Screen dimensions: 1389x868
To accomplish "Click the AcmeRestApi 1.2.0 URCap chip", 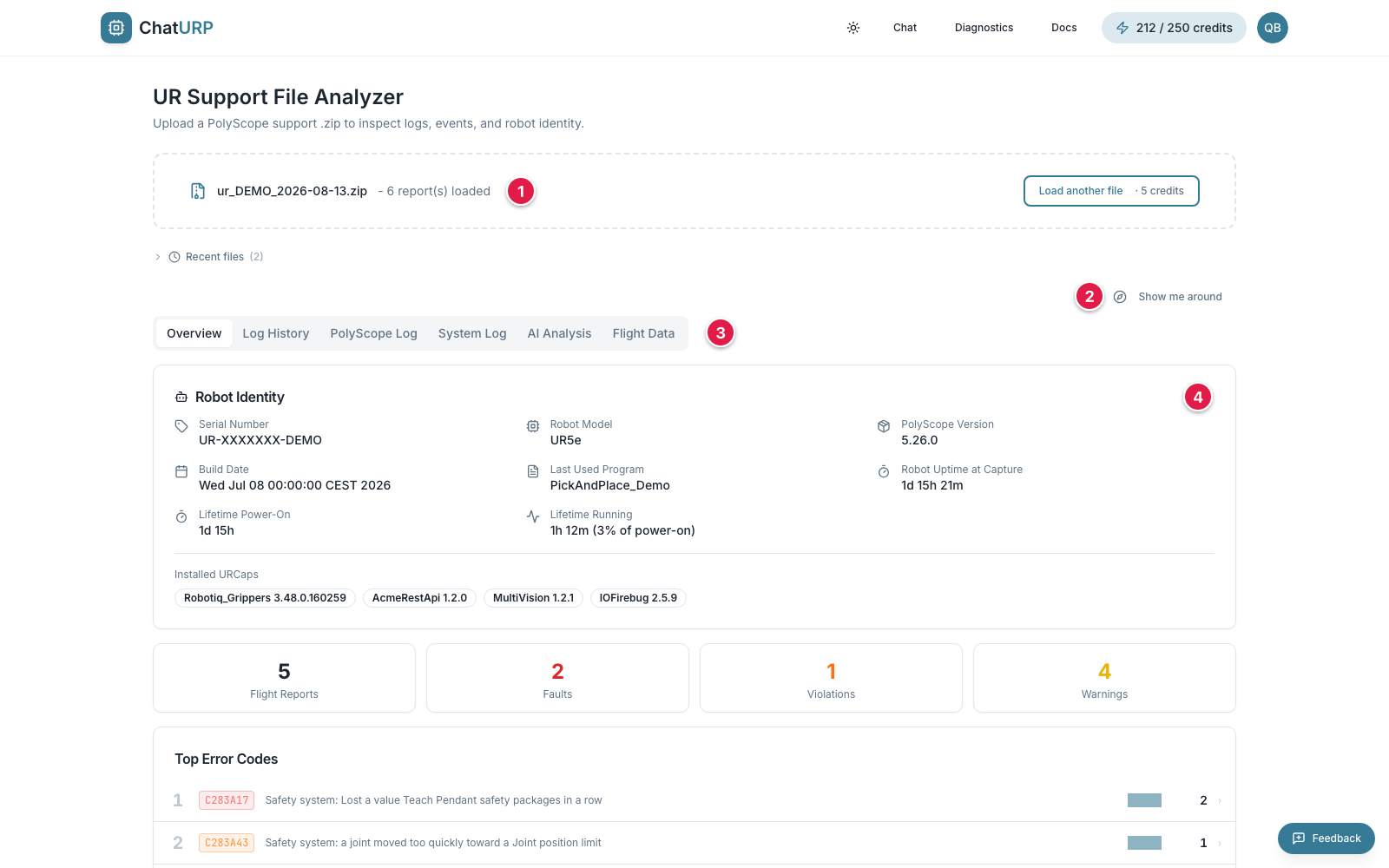I will 419,598.
